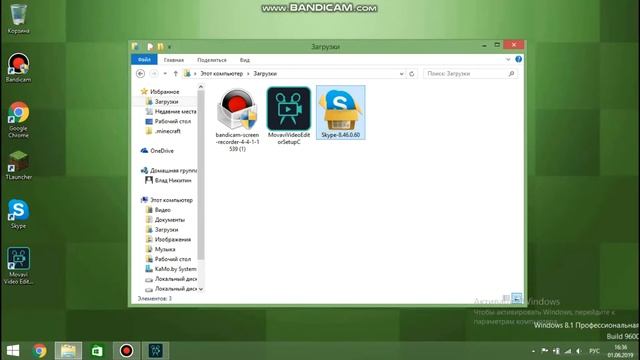Open the volume speaker tray icon
Image resolution: width=640 pixels, height=360 pixels.
pos(579,351)
